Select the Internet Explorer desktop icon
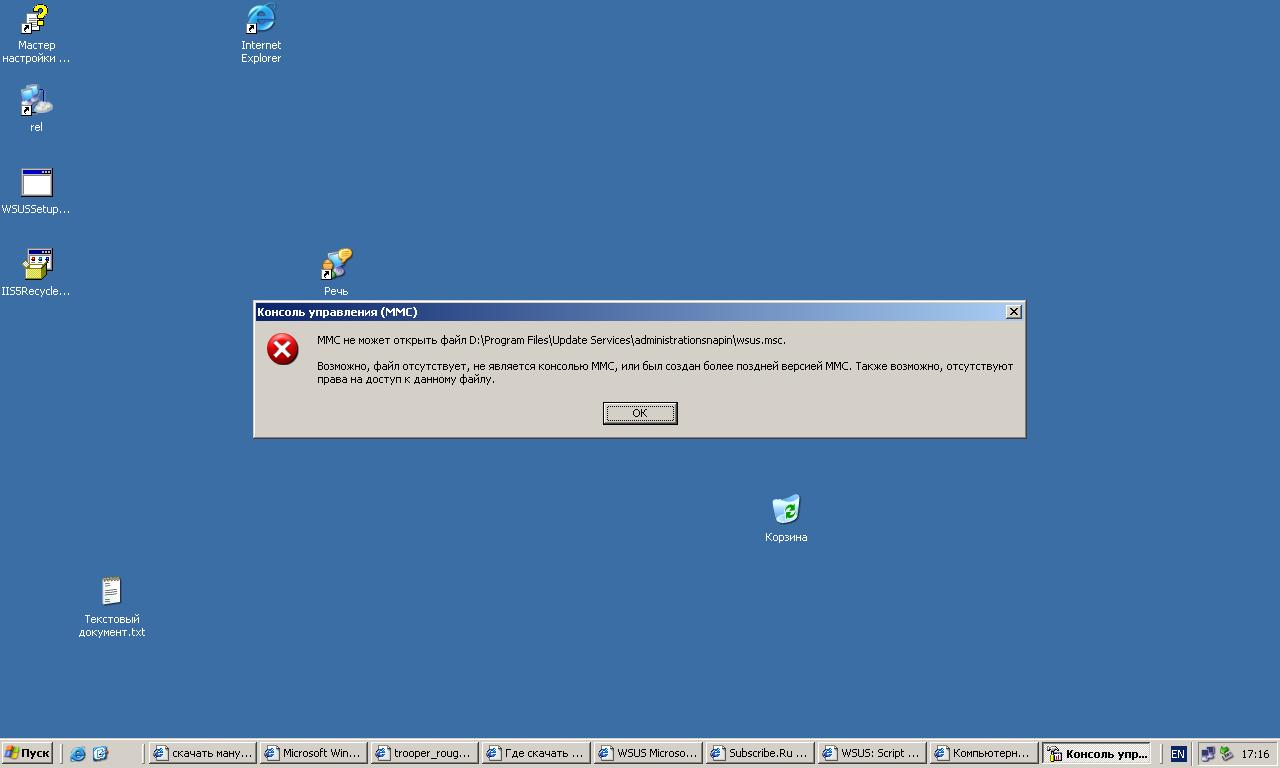This screenshot has height=768, width=1280. 261,20
